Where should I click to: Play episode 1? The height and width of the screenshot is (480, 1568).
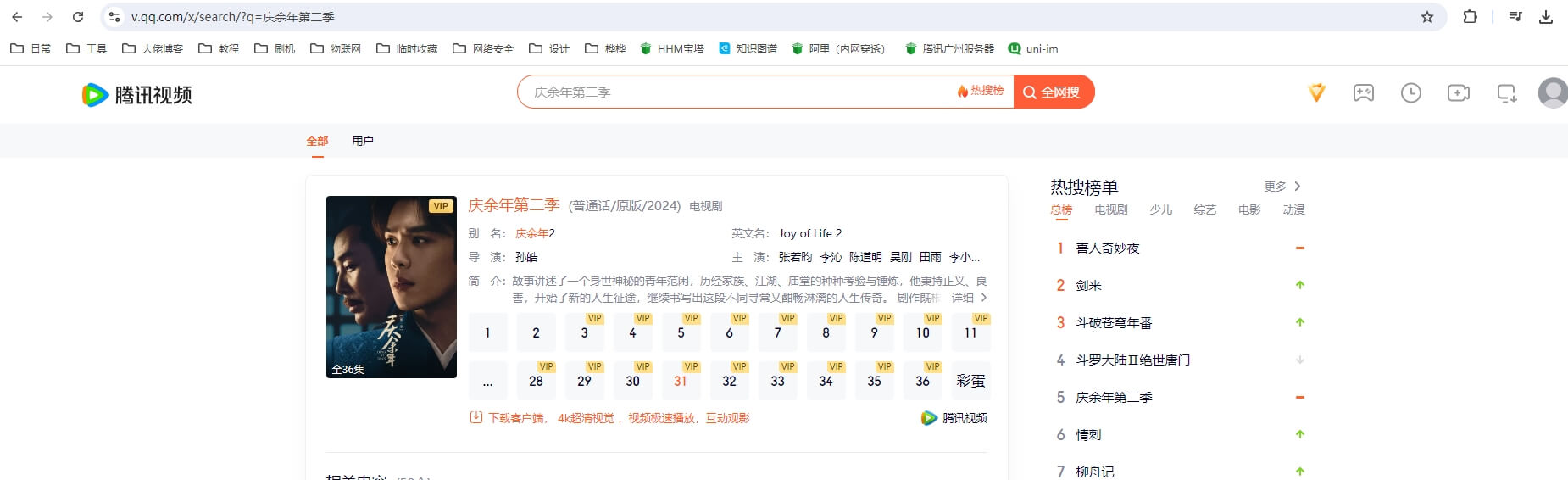point(487,332)
